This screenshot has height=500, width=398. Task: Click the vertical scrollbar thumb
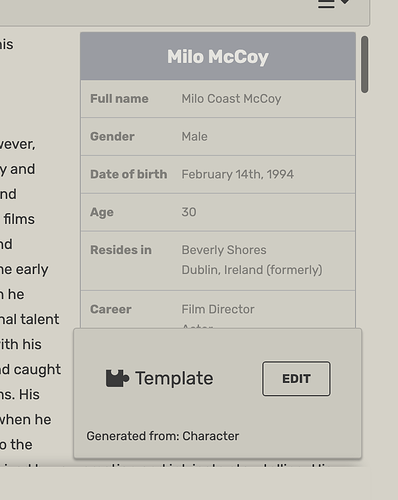(x=365, y=64)
